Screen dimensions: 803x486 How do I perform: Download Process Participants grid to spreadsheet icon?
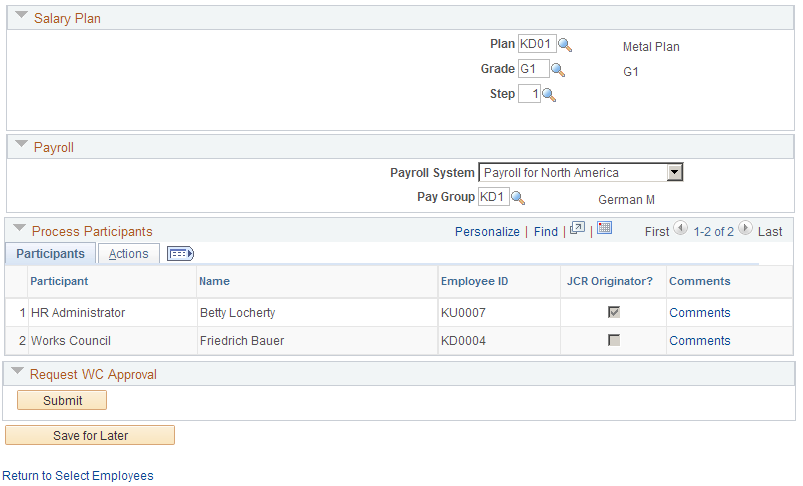pyautogui.click(x=604, y=228)
